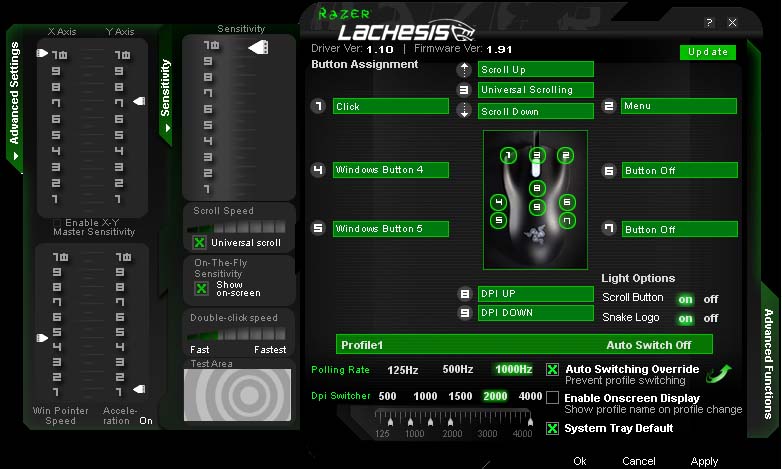The width and height of the screenshot is (782, 469).
Task: Open the Advanced Settings side tab
Action: (x=14, y=107)
